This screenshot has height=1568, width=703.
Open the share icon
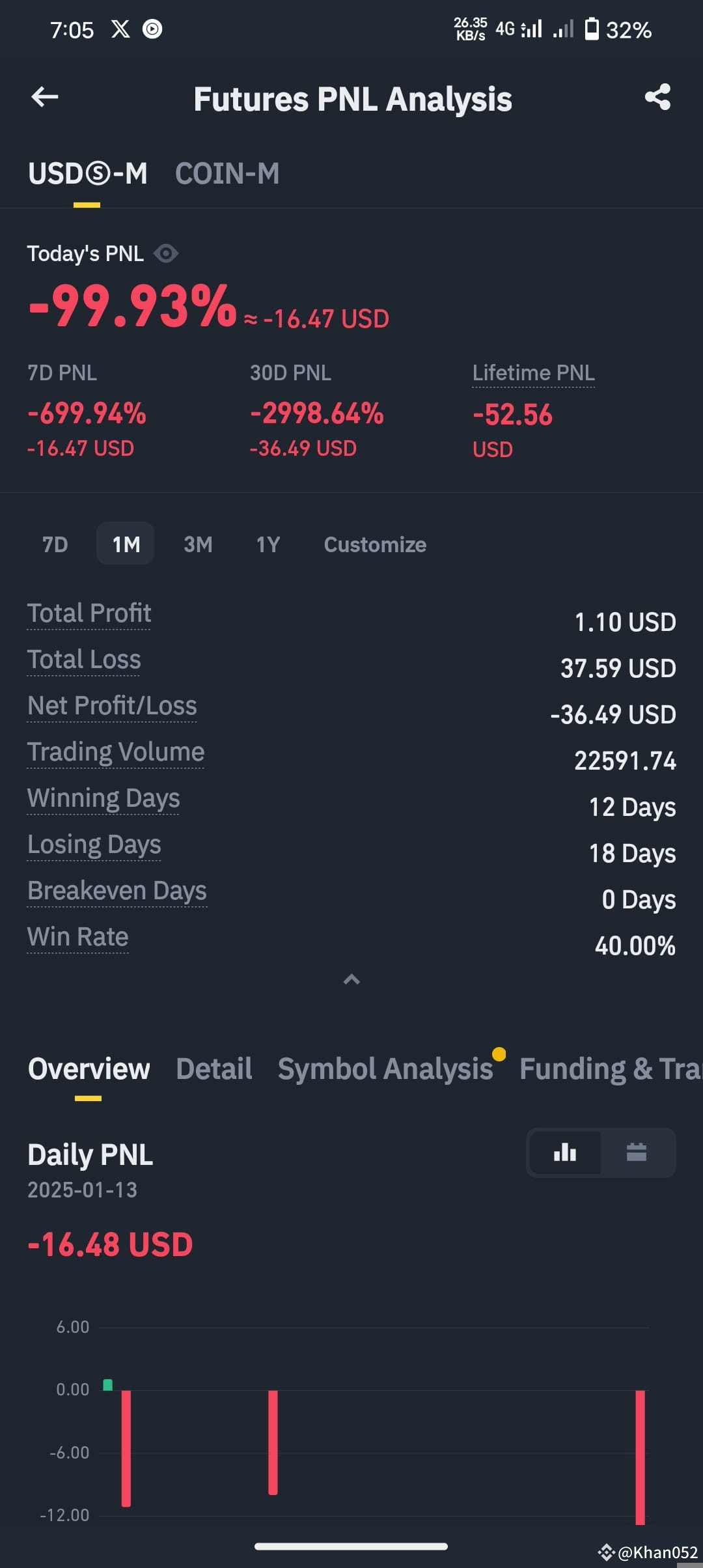(x=657, y=97)
